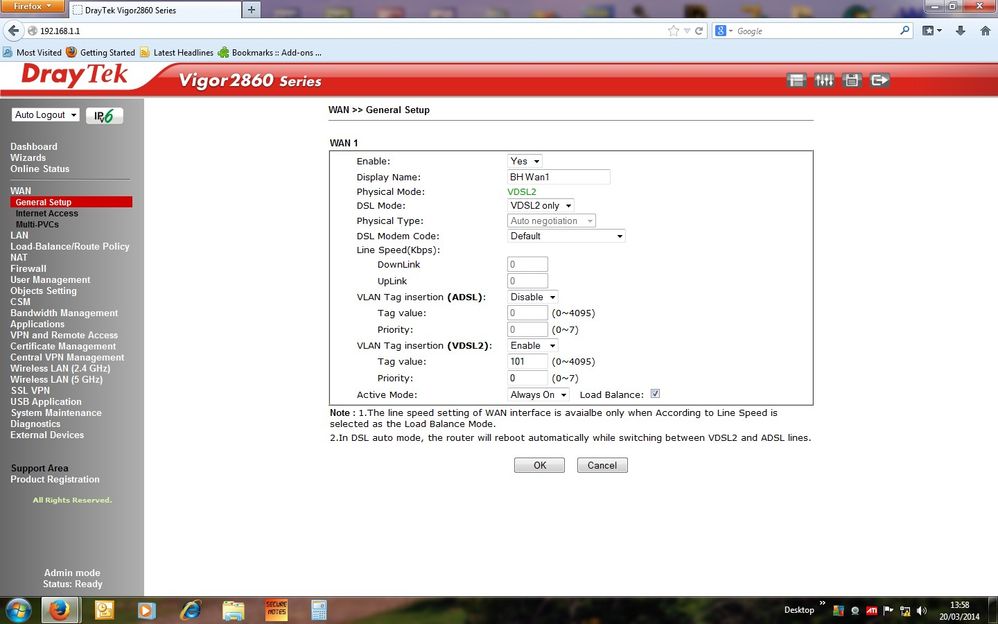Click the Display Name text field
The image size is (998, 624).
pyautogui.click(x=558, y=177)
